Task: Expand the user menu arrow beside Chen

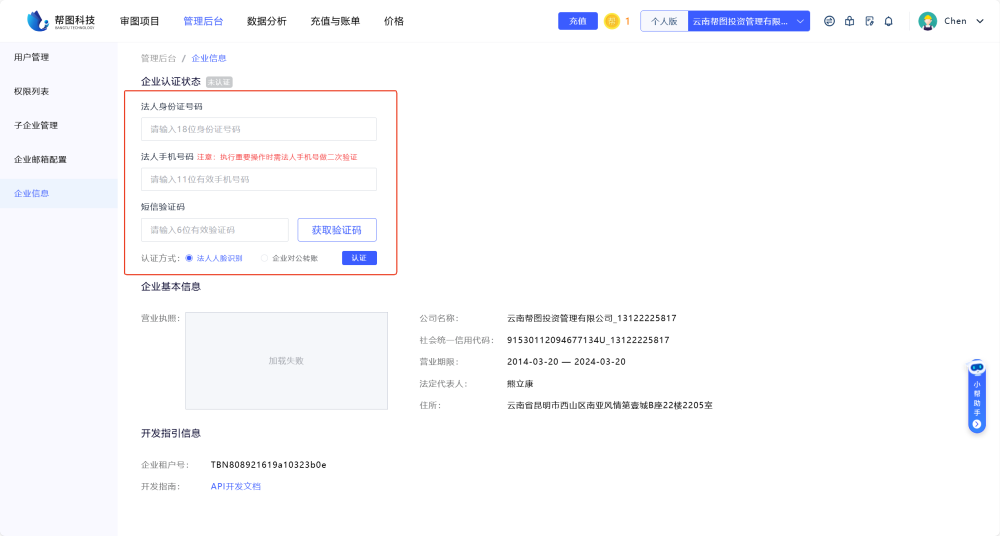Action: point(979,21)
